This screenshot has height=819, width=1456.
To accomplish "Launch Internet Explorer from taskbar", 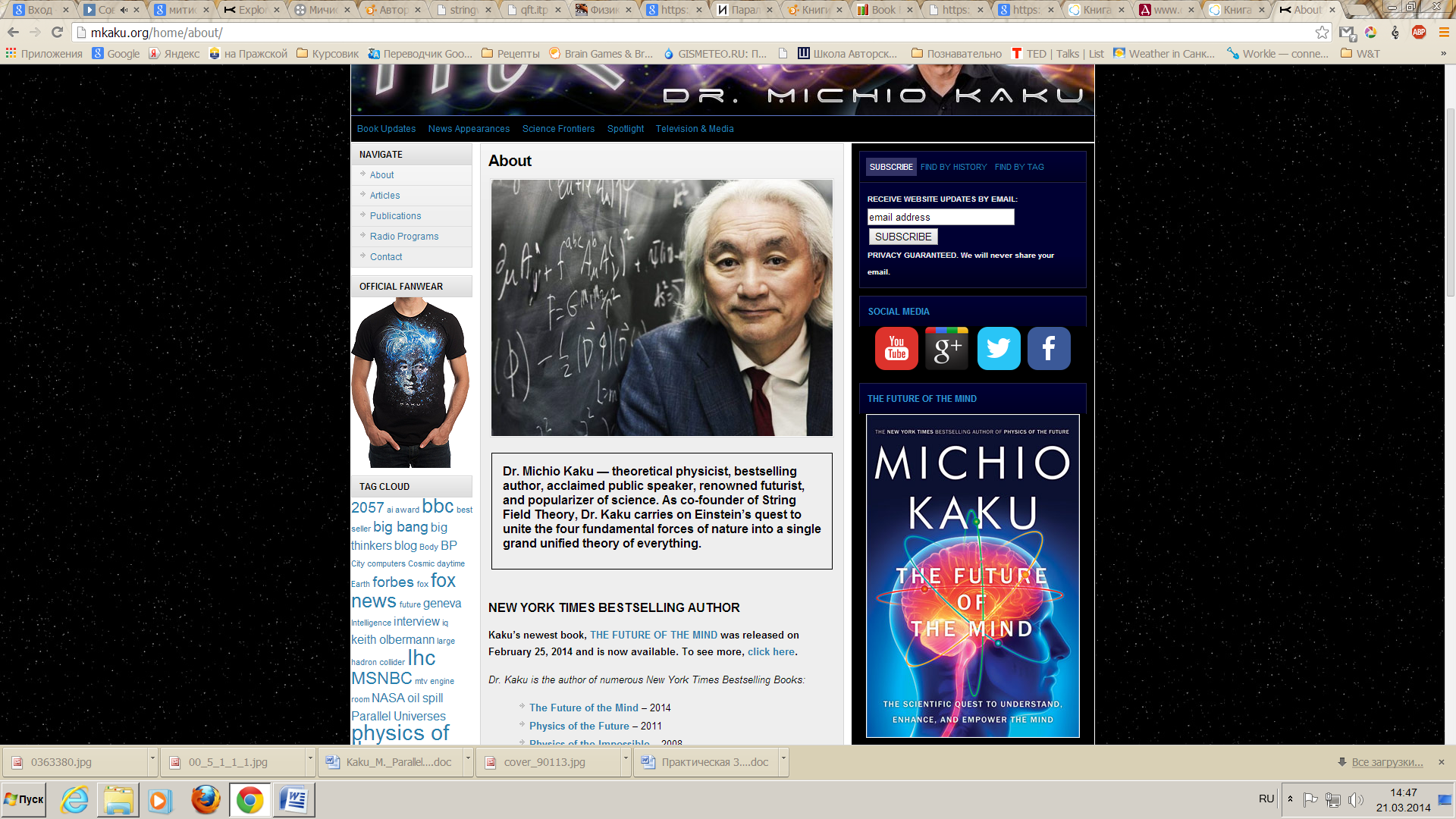I will coord(74,800).
